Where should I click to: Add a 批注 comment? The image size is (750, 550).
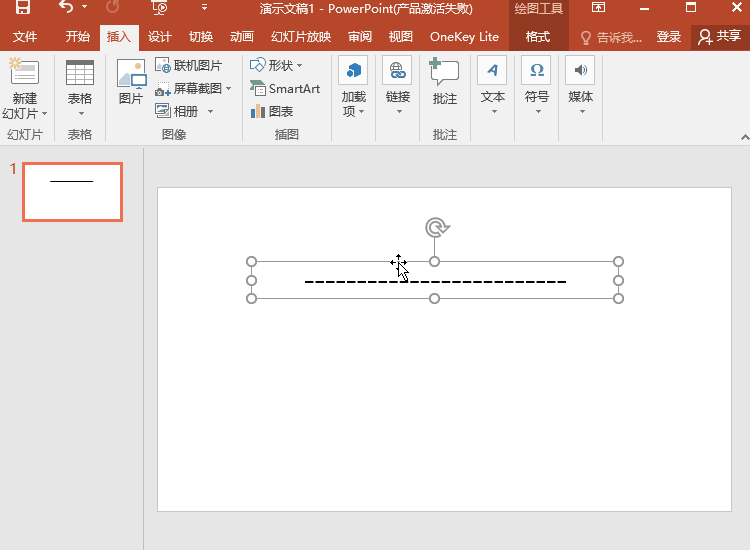444,81
